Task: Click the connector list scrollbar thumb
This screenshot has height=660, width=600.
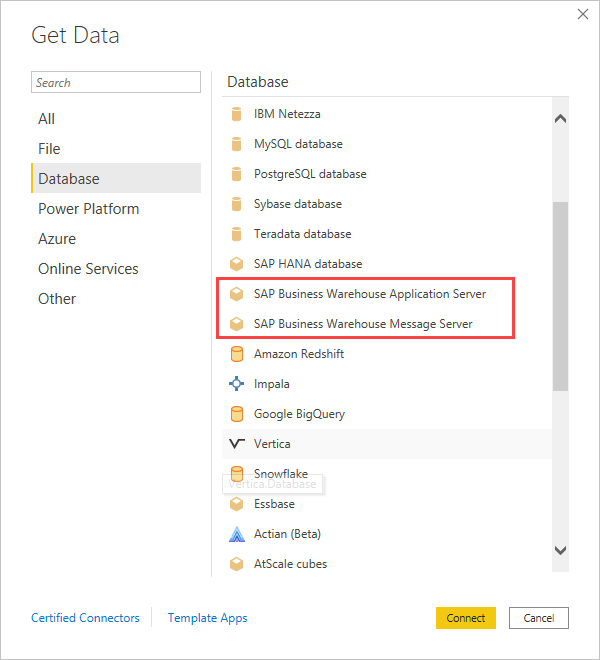Action: coord(560,296)
